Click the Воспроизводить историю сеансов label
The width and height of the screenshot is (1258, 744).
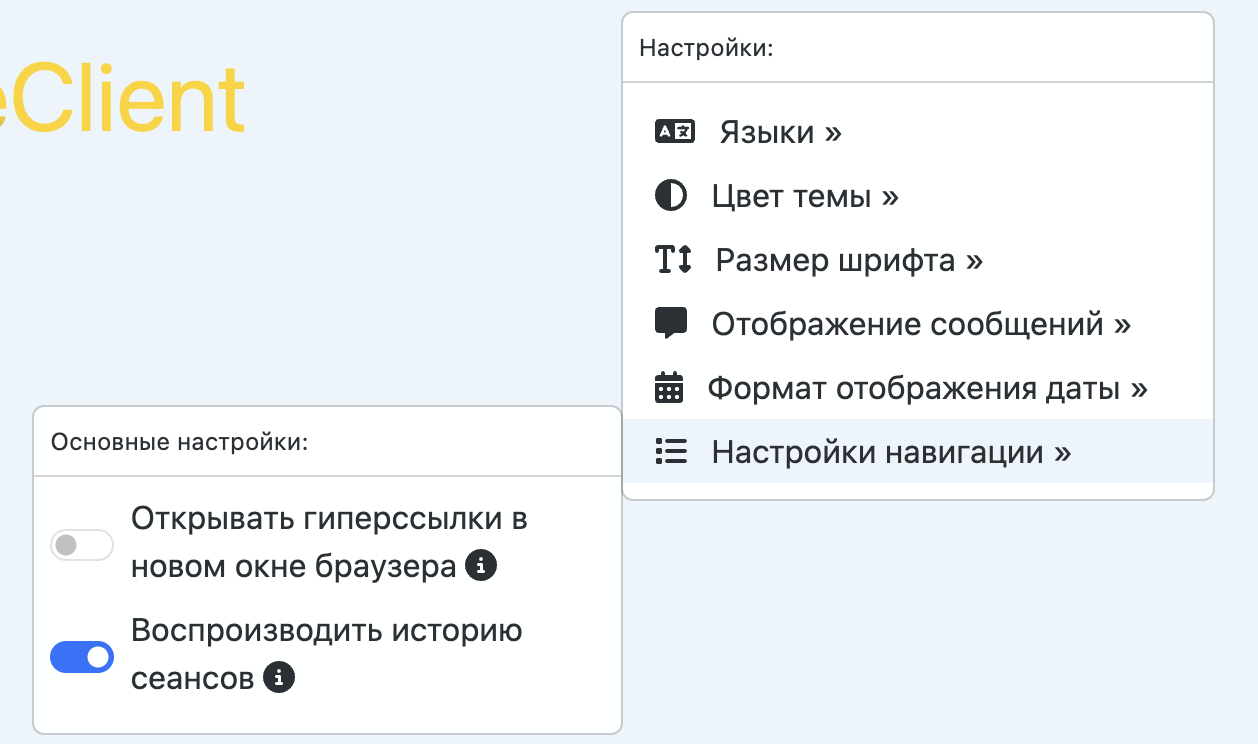pyautogui.click(x=326, y=632)
